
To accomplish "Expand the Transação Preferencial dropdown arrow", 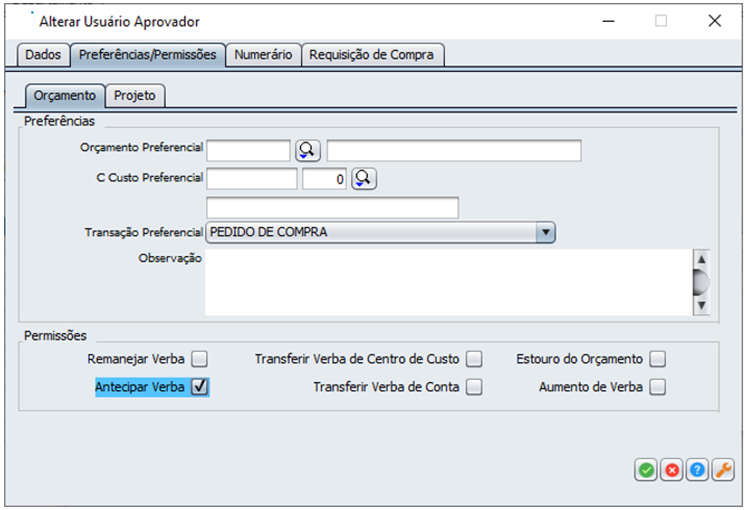I will coord(545,233).
